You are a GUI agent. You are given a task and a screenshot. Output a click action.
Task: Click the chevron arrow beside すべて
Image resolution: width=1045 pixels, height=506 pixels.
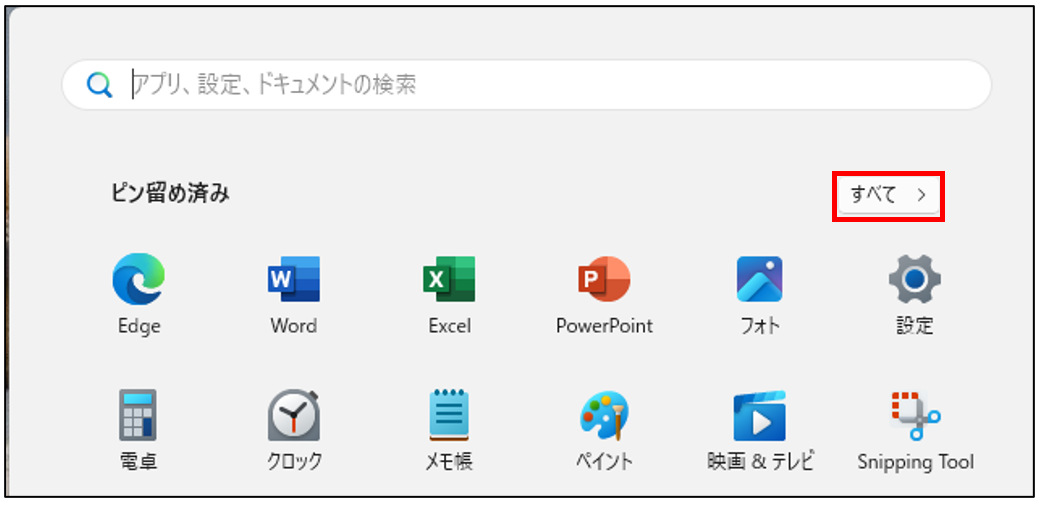(x=921, y=196)
